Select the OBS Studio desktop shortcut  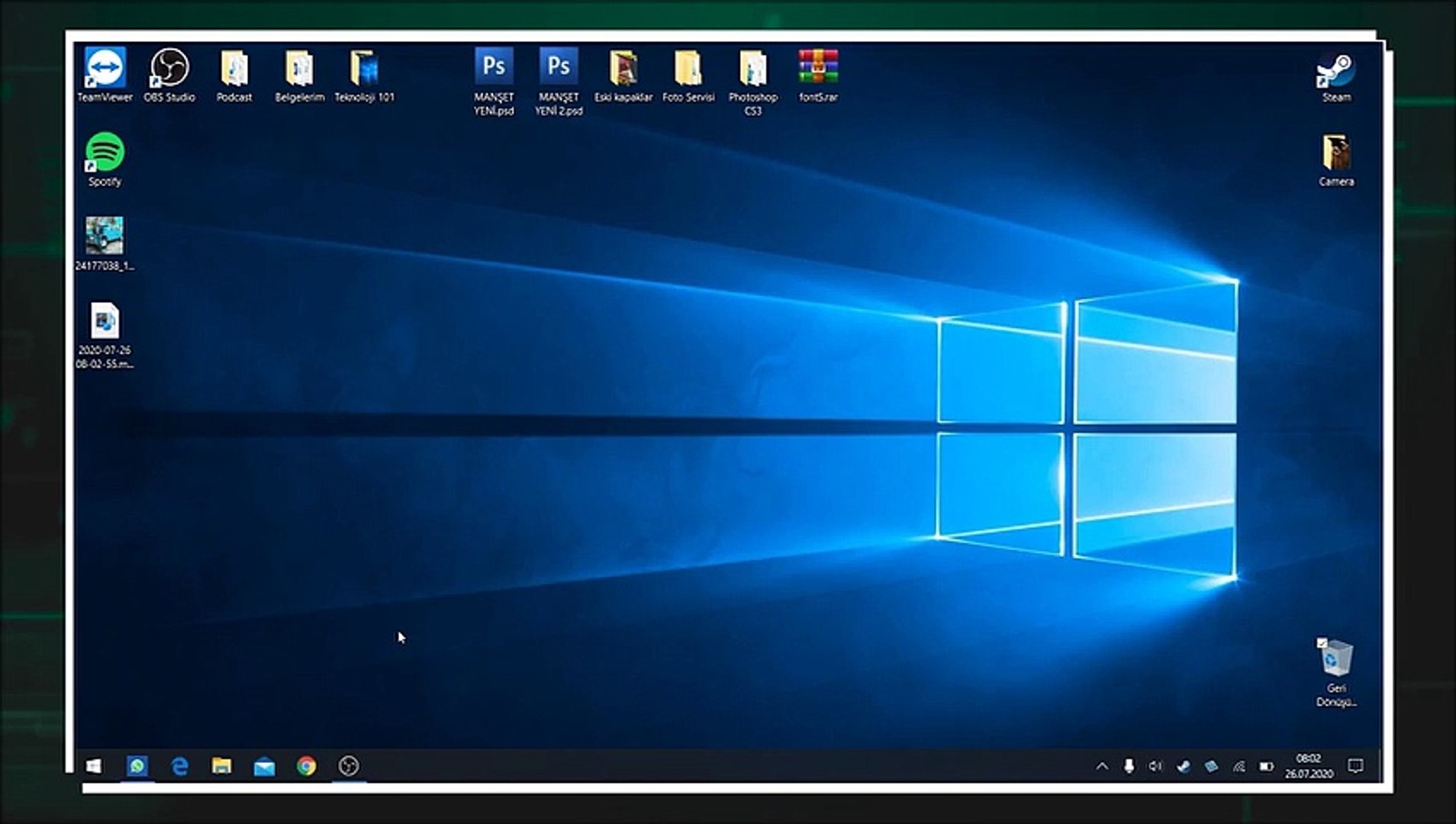(169, 76)
